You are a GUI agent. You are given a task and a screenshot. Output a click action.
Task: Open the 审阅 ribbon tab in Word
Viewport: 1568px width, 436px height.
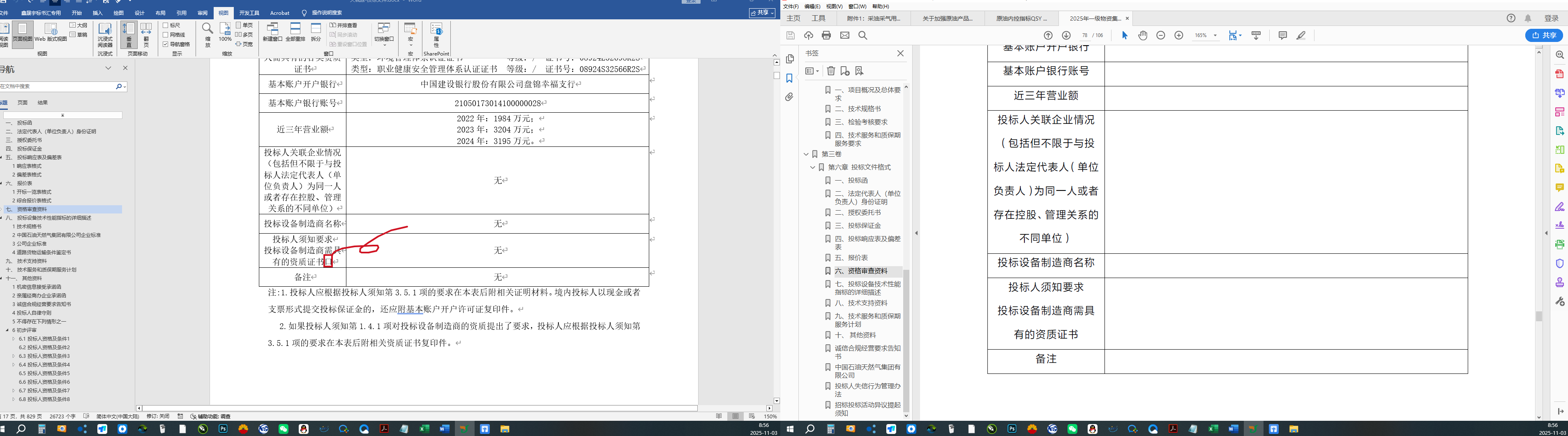[202, 13]
